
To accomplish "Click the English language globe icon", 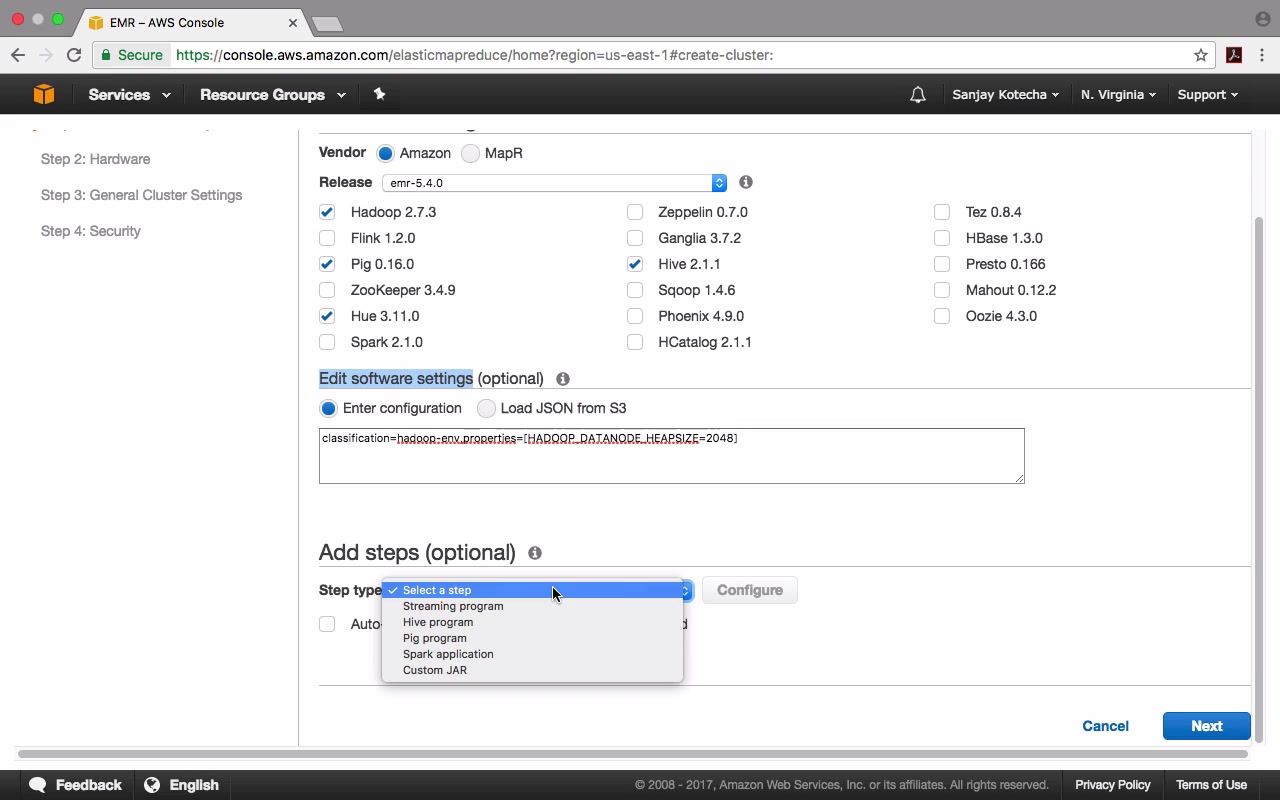I will [x=152, y=785].
